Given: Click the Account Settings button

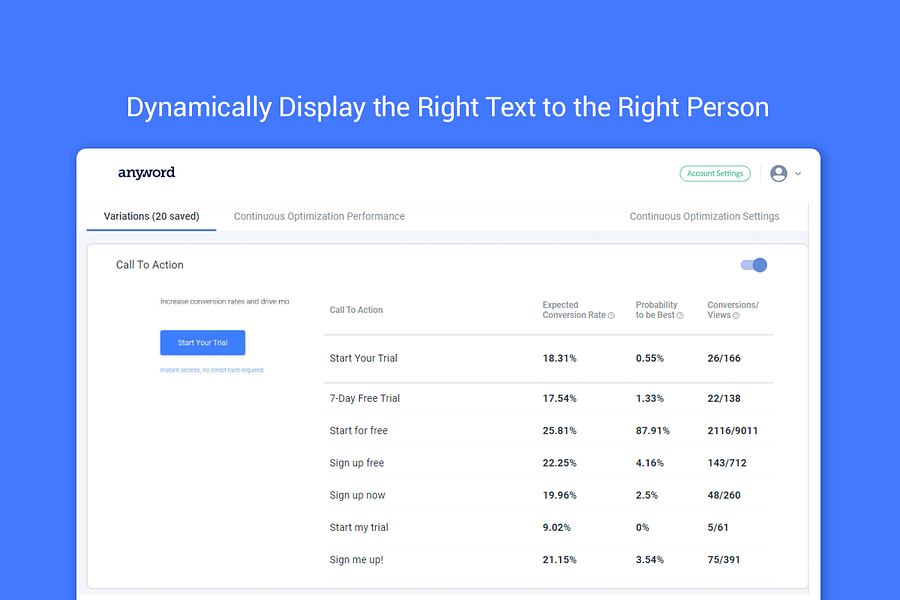Looking at the screenshot, I should 715,173.
